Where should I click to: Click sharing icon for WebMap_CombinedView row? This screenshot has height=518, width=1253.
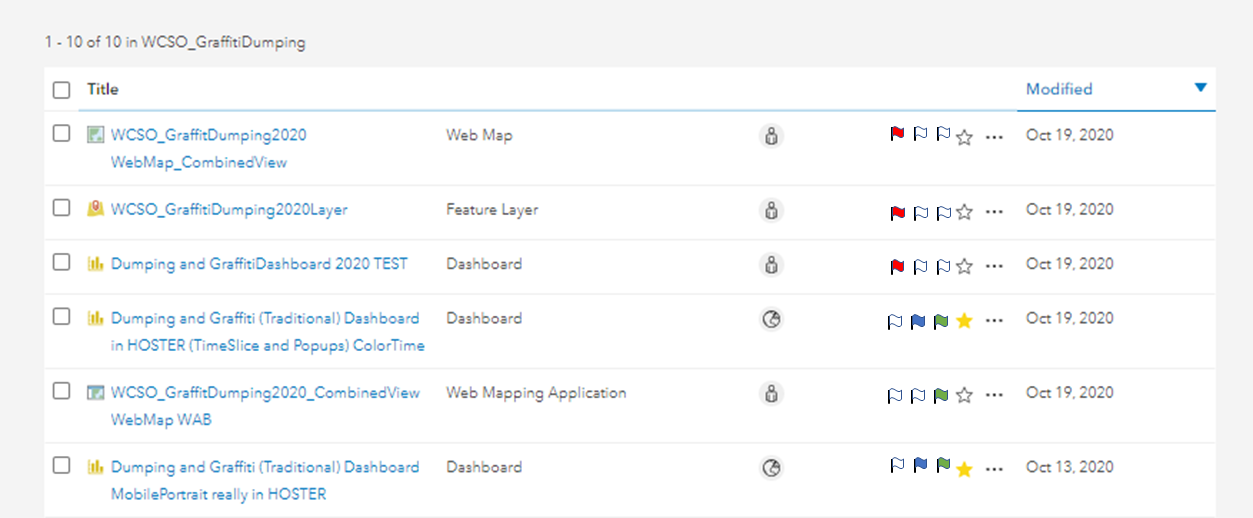click(771, 137)
